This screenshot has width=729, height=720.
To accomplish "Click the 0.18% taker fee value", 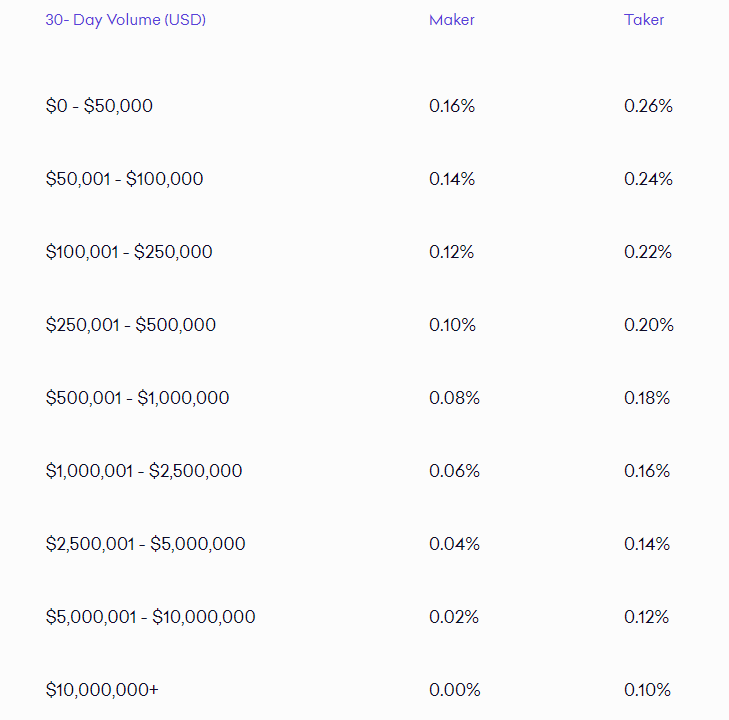I will click(x=647, y=398).
